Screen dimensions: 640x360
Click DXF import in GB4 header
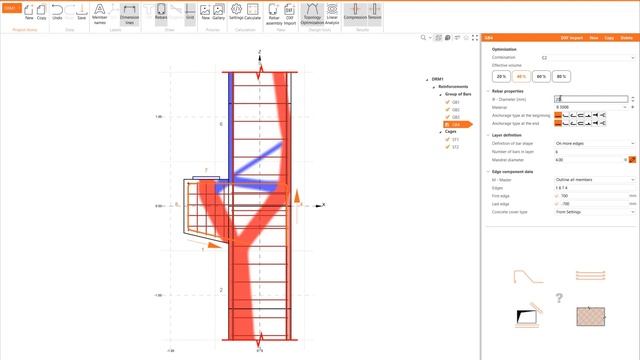pos(571,38)
